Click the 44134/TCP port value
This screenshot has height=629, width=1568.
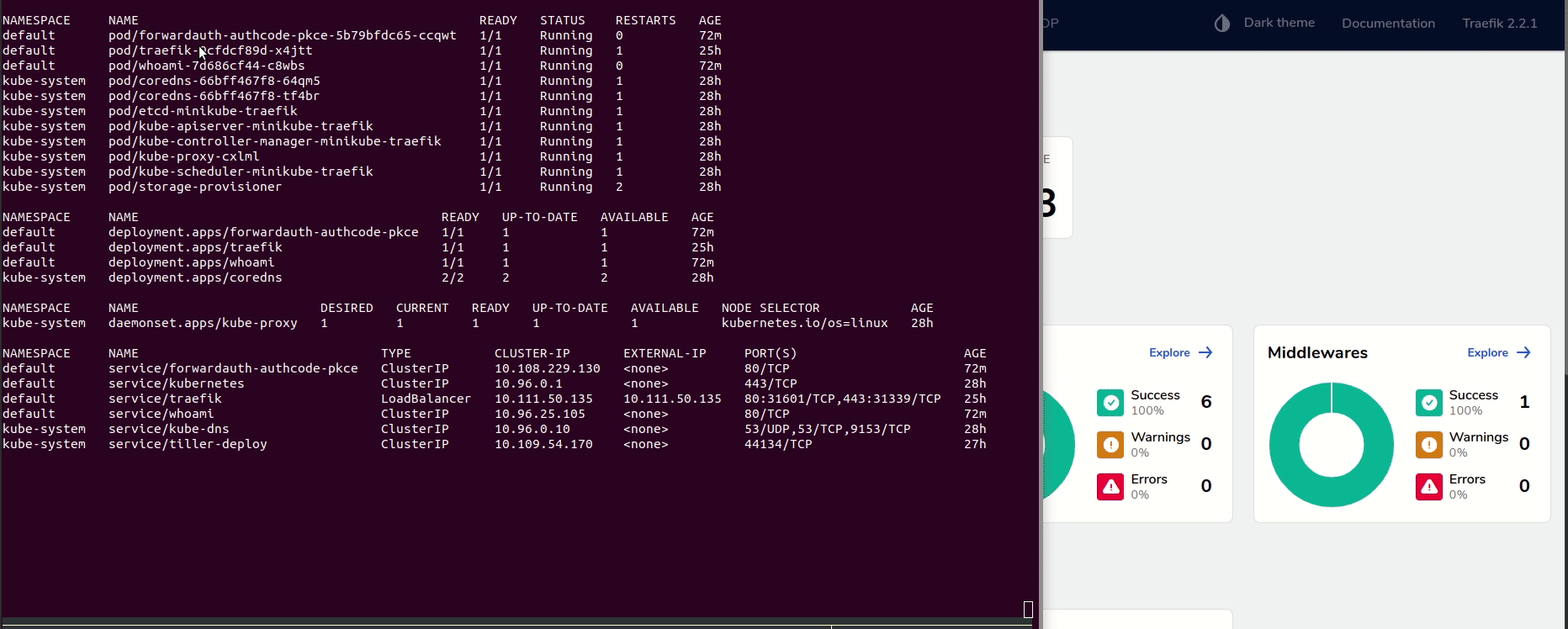778,444
